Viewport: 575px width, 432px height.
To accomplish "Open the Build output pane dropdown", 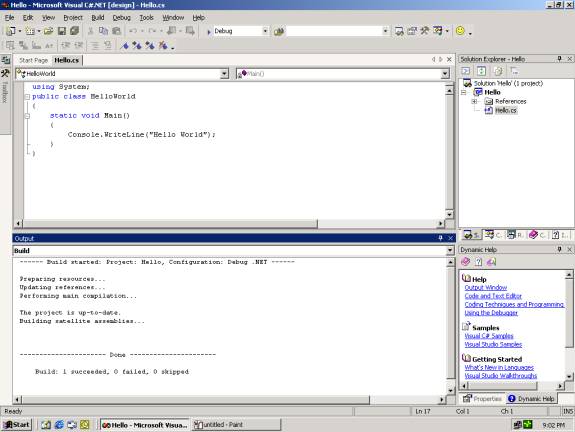I will (x=450, y=250).
